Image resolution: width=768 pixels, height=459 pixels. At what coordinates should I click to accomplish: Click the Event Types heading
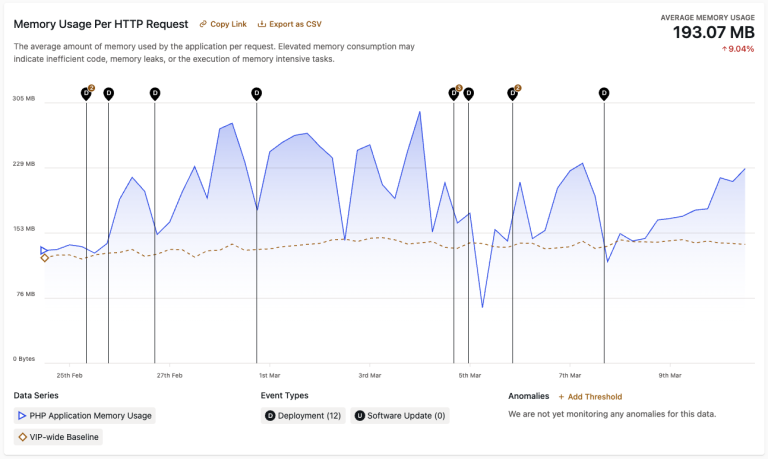pyautogui.click(x=285, y=395)
